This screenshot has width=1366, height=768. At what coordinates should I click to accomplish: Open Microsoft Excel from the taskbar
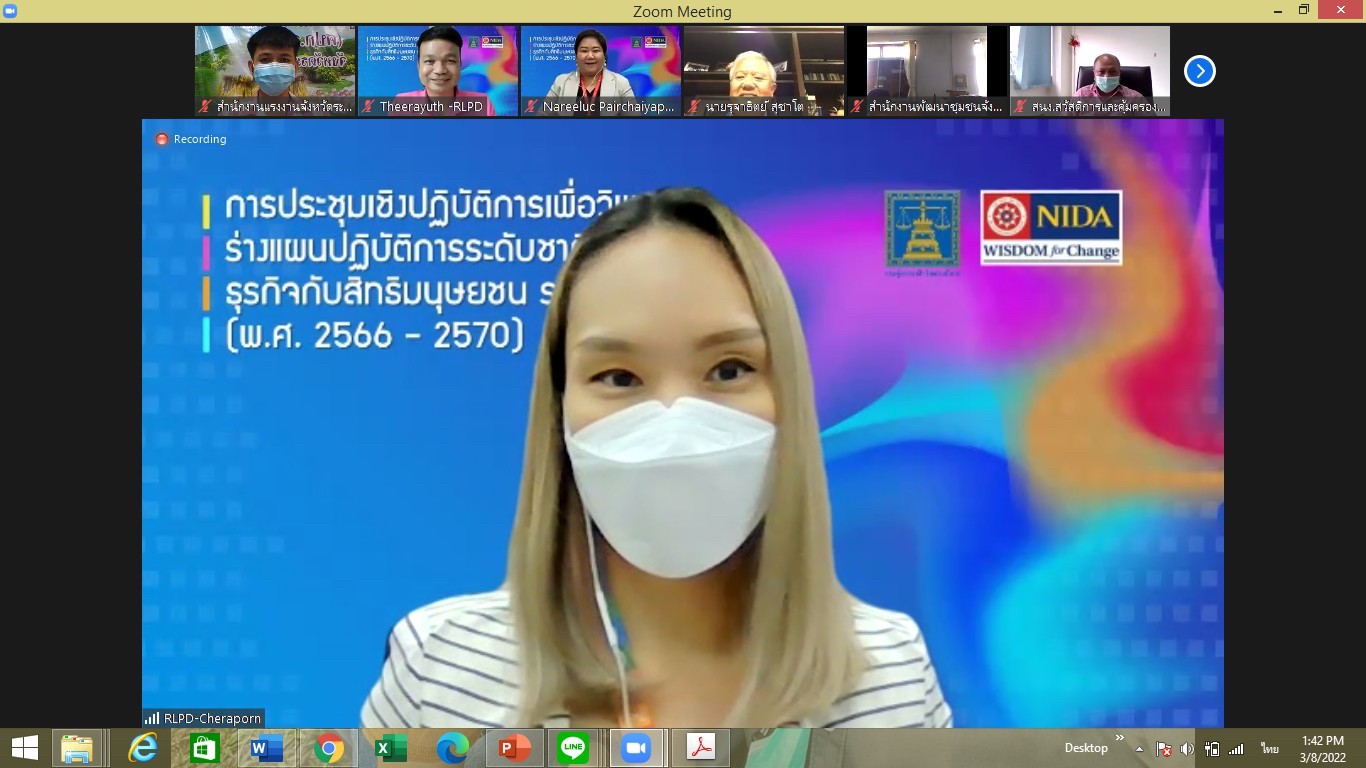[390, 748]
